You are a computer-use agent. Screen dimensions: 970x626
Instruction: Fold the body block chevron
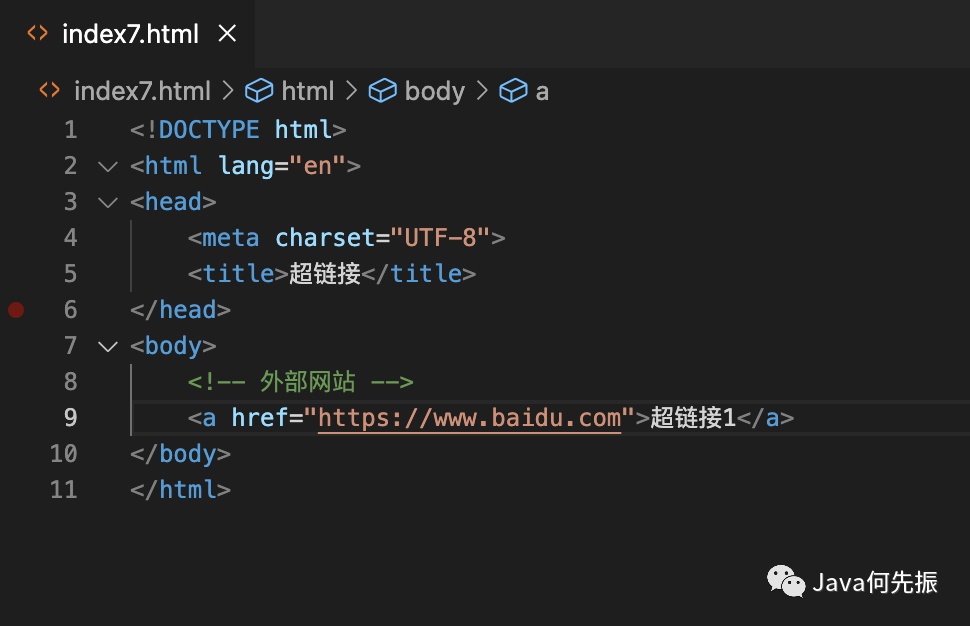(107, 346)
